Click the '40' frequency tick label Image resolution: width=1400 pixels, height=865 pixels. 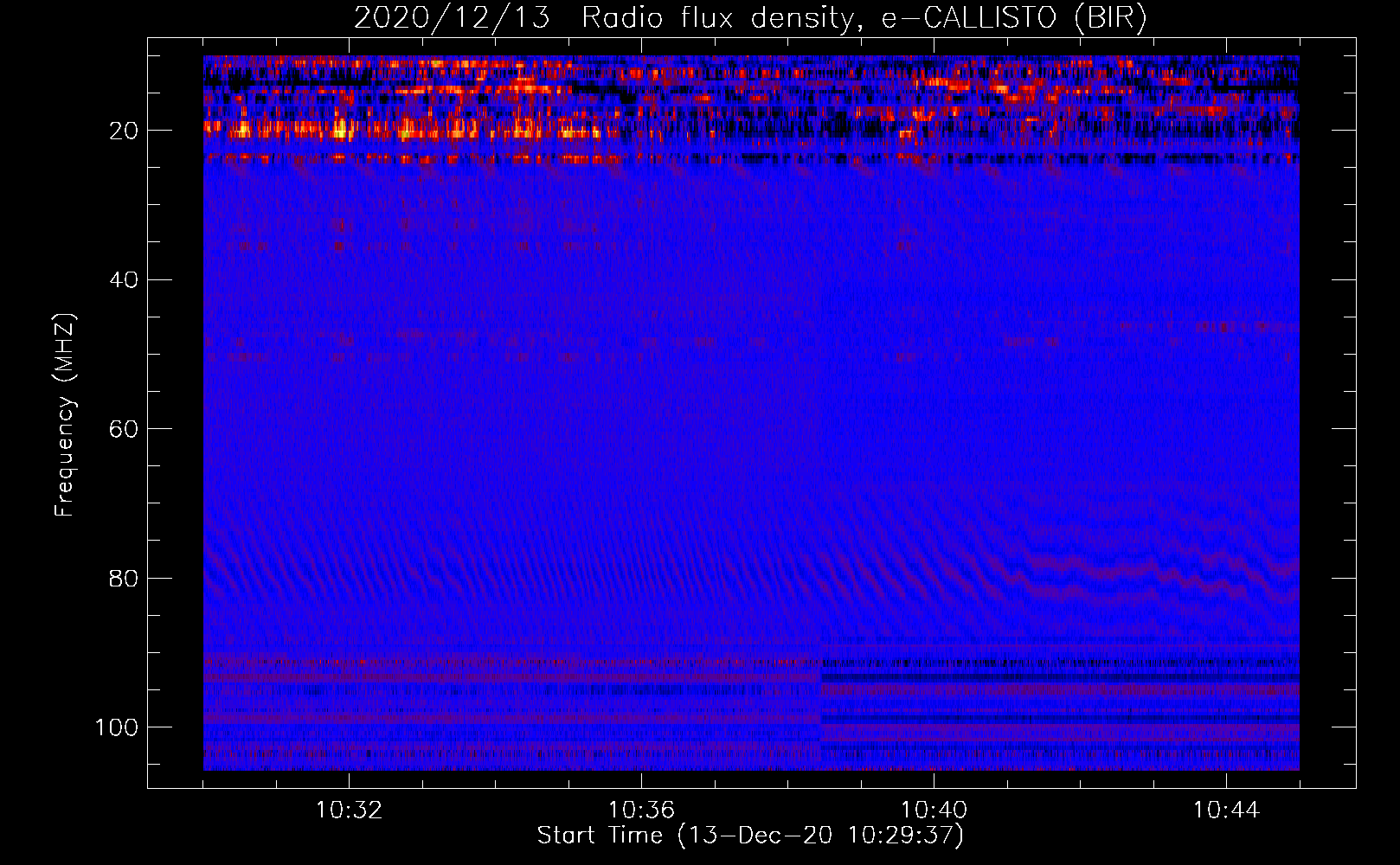pyautogui.click(x=124, y=279)
